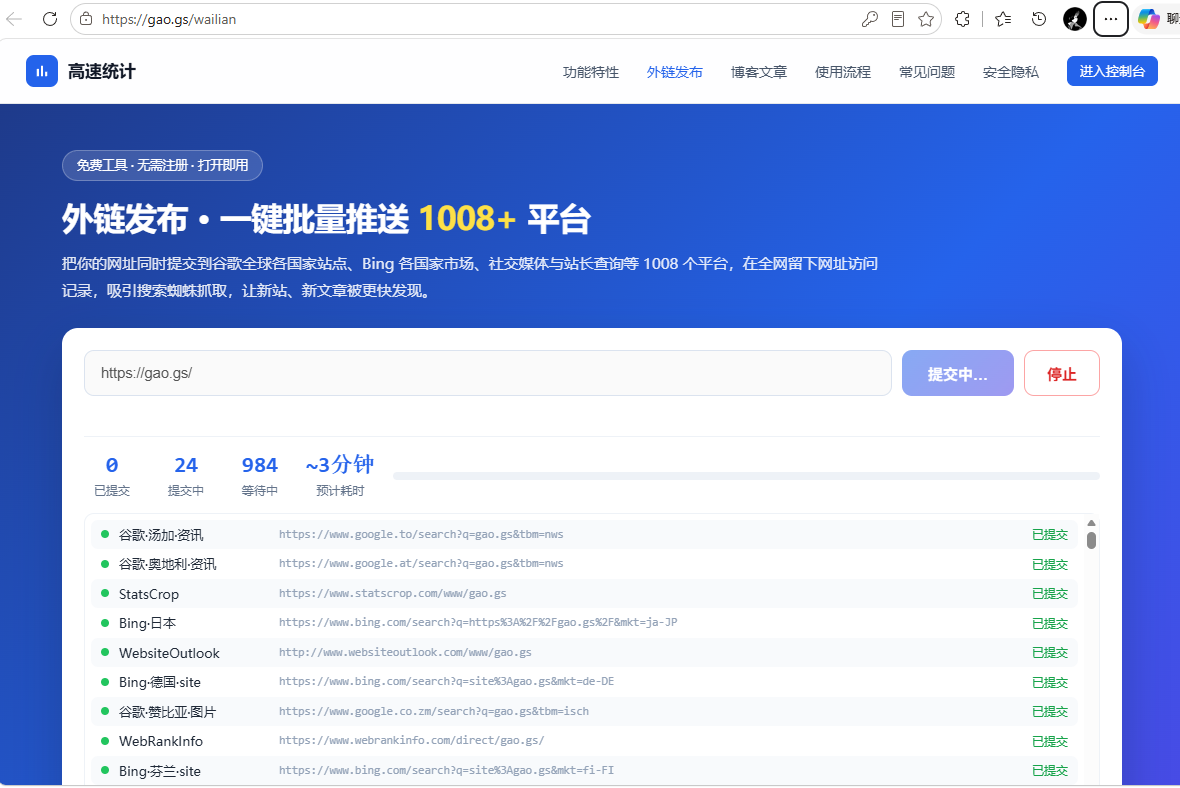Screen dimensions: 1180x788
Task: Open the extensions puzzle icon
Action: (963, 19)
